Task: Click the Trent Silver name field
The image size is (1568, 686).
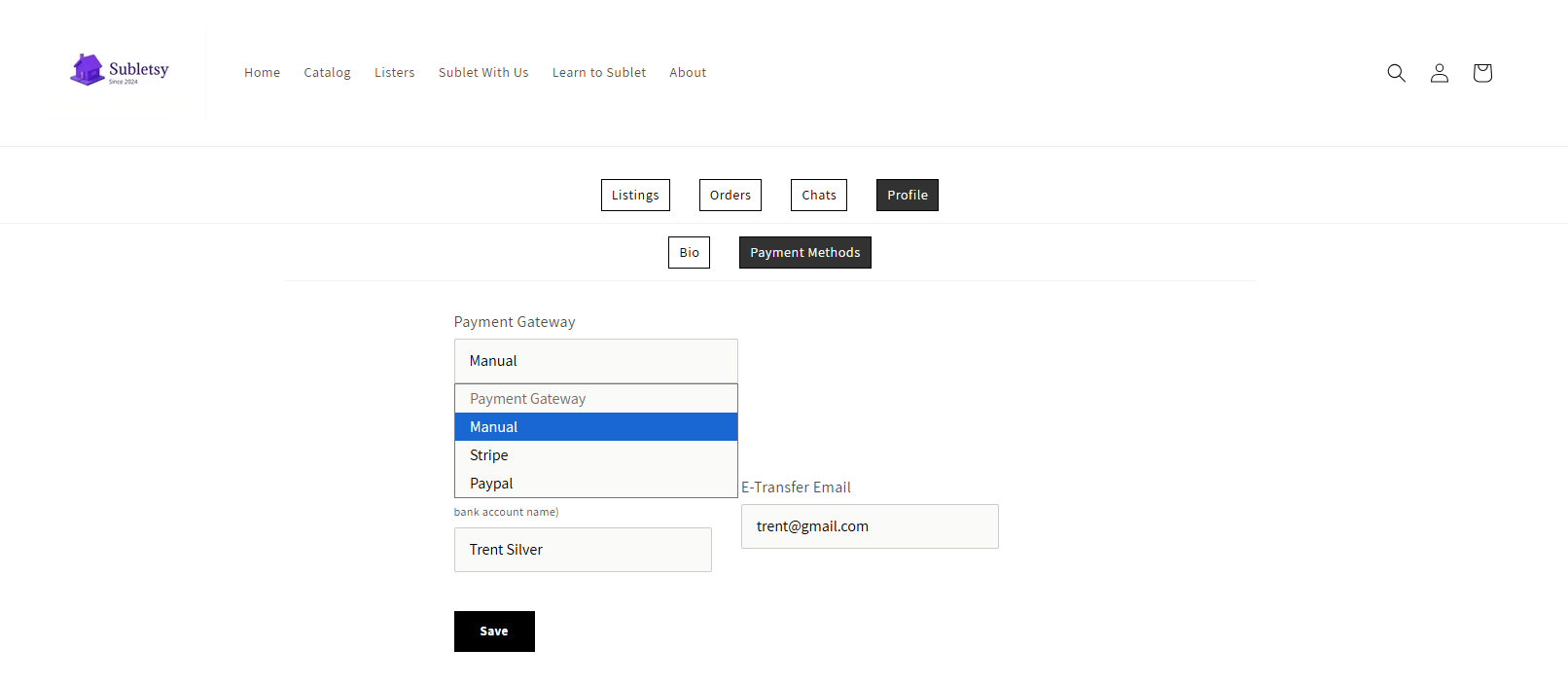Action: 583,550
